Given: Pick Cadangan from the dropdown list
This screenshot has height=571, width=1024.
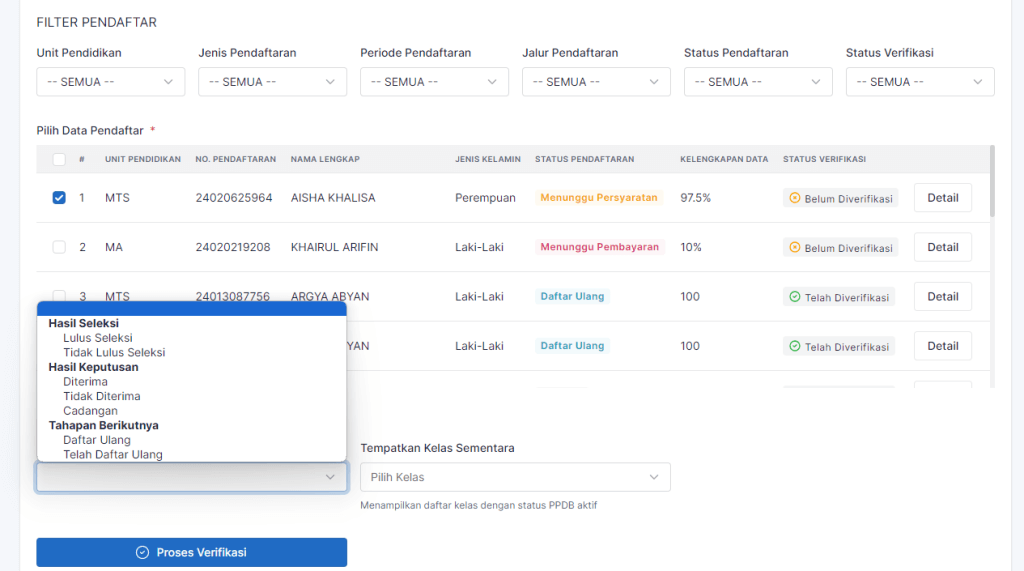Looking at the screenshot, I should [90, 411].
